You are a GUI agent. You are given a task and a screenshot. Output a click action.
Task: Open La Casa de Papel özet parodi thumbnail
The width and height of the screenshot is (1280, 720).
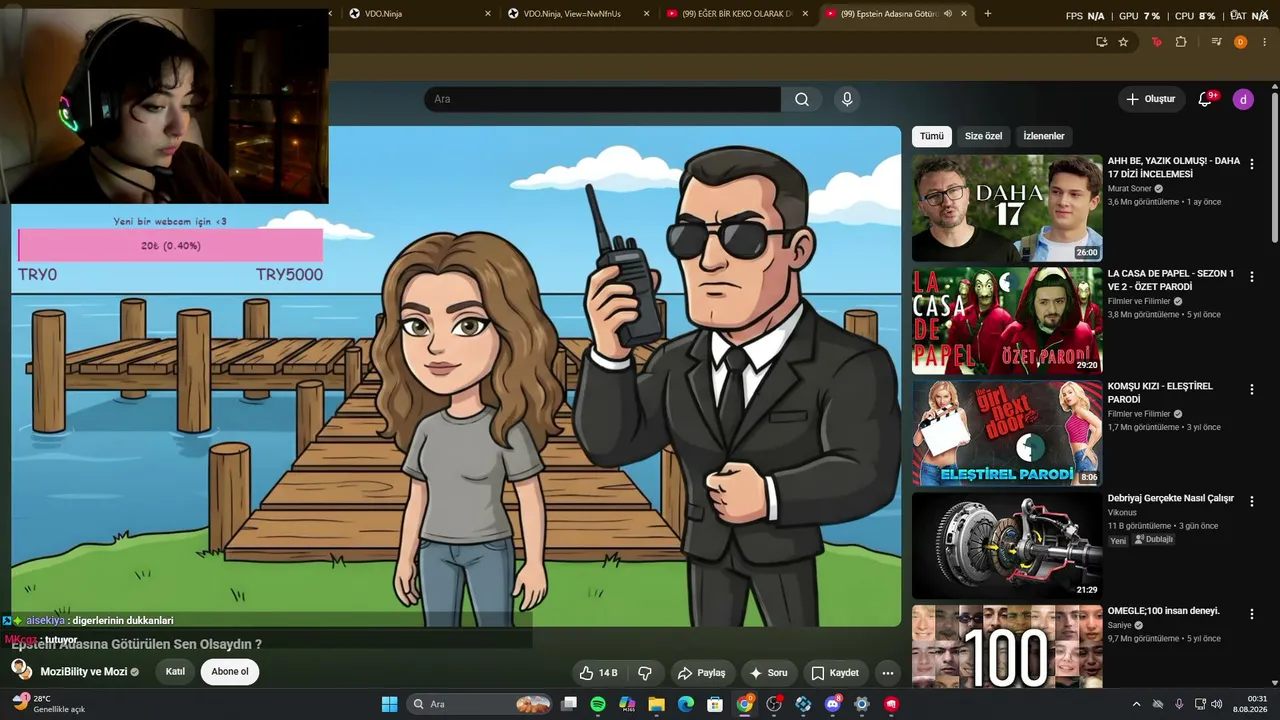(x=1007, y=321)
